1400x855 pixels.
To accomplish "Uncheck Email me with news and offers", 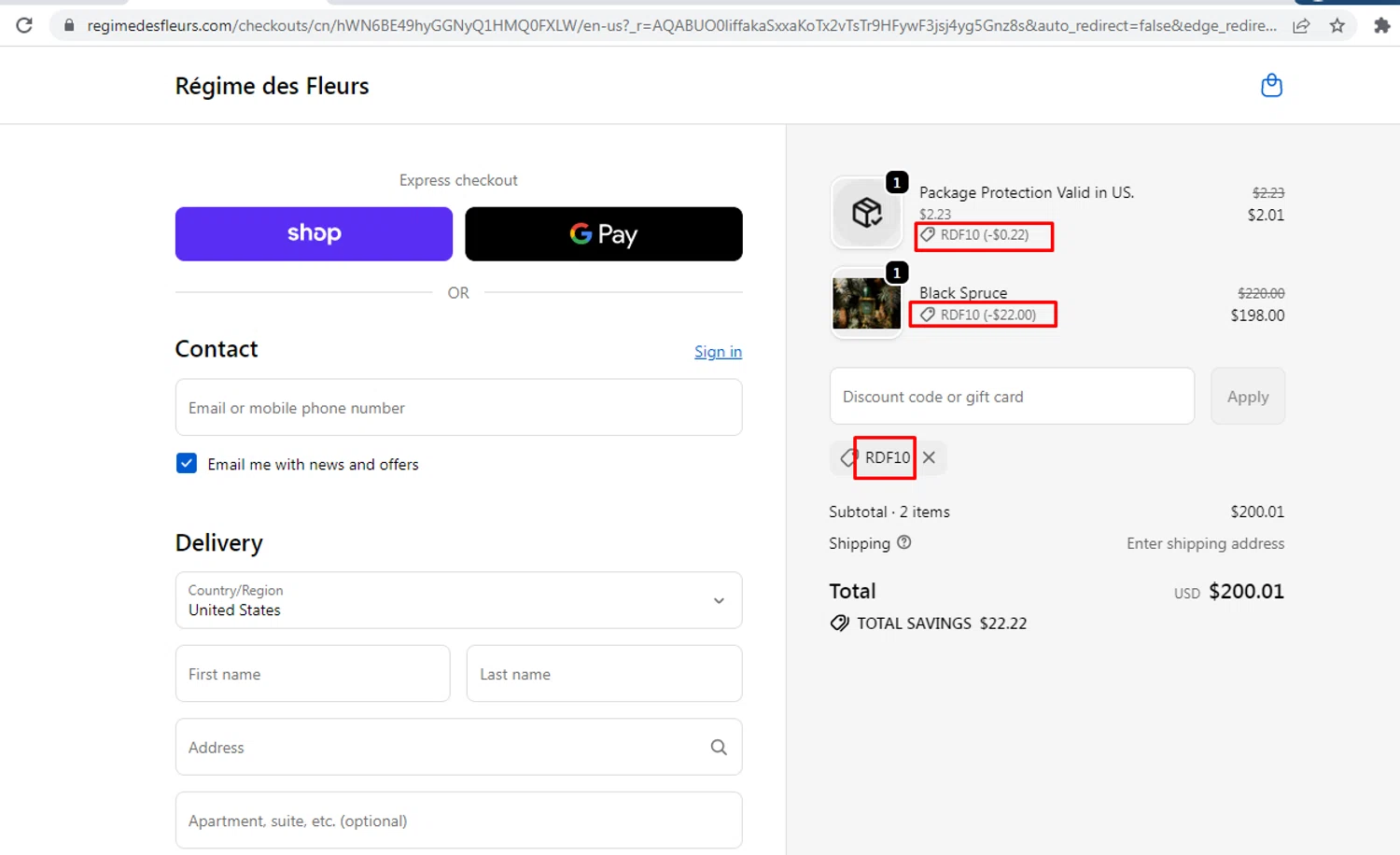I will point(187,464).
